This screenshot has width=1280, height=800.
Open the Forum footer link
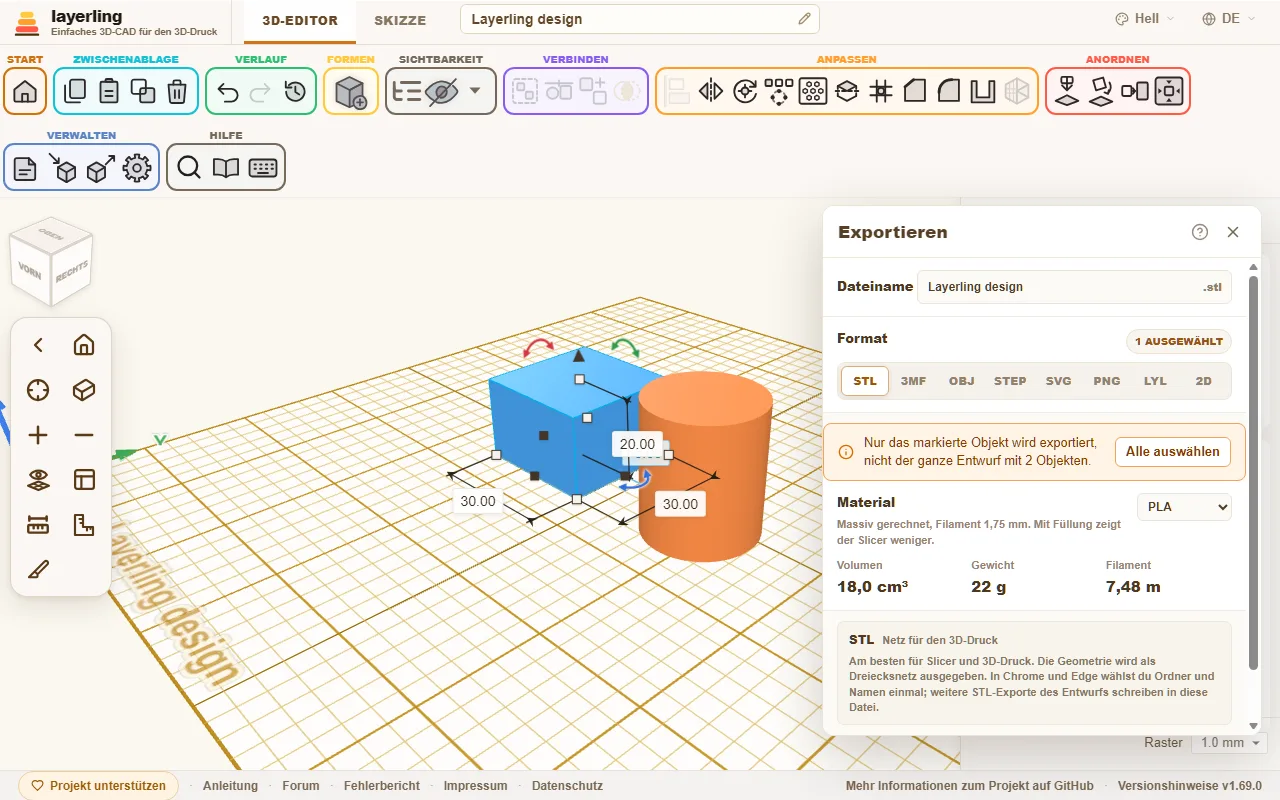[x=301, y=786]
